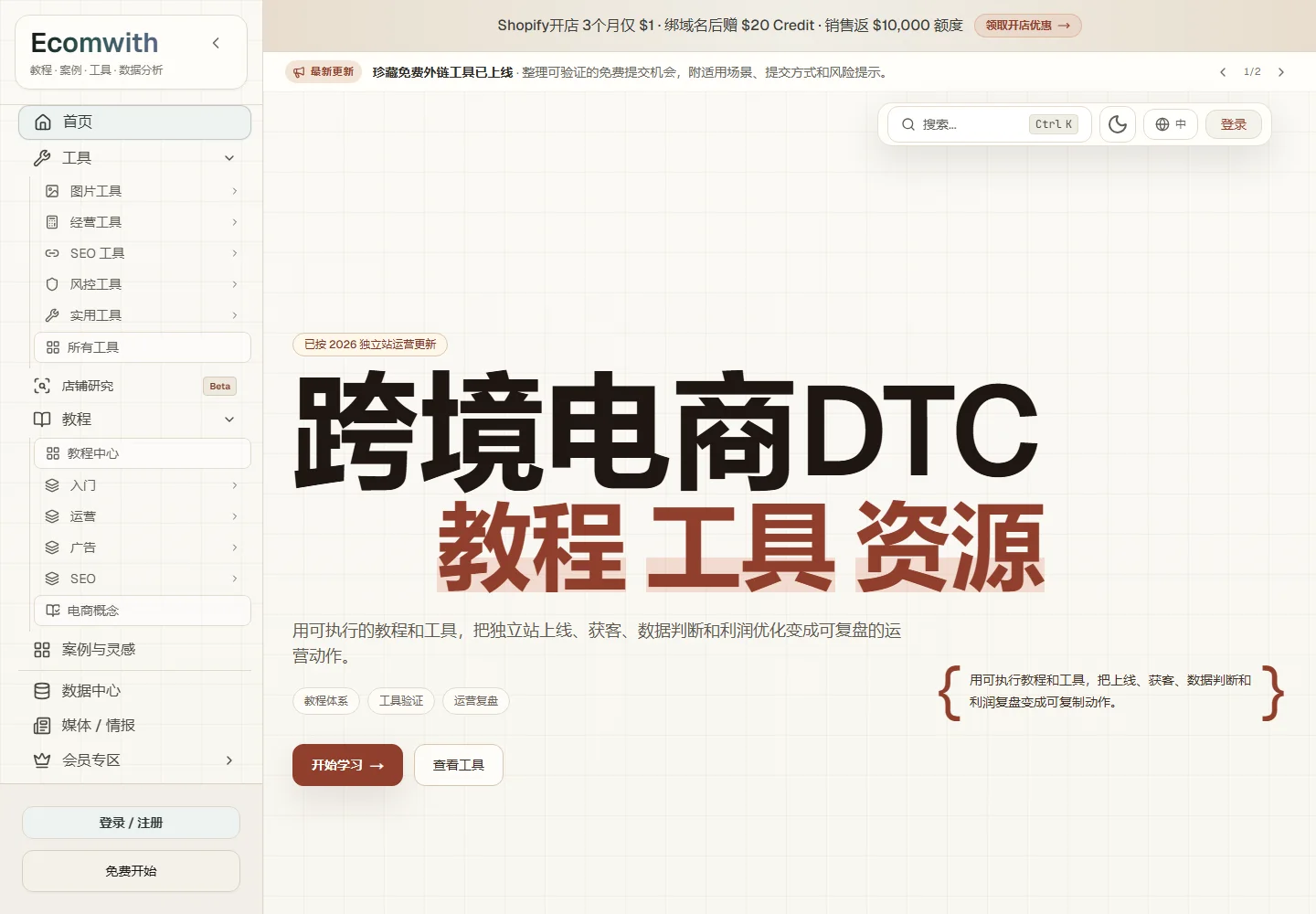Click the 查看工具 button
The image size is (1316, 914).
click(x=459, y=765)
